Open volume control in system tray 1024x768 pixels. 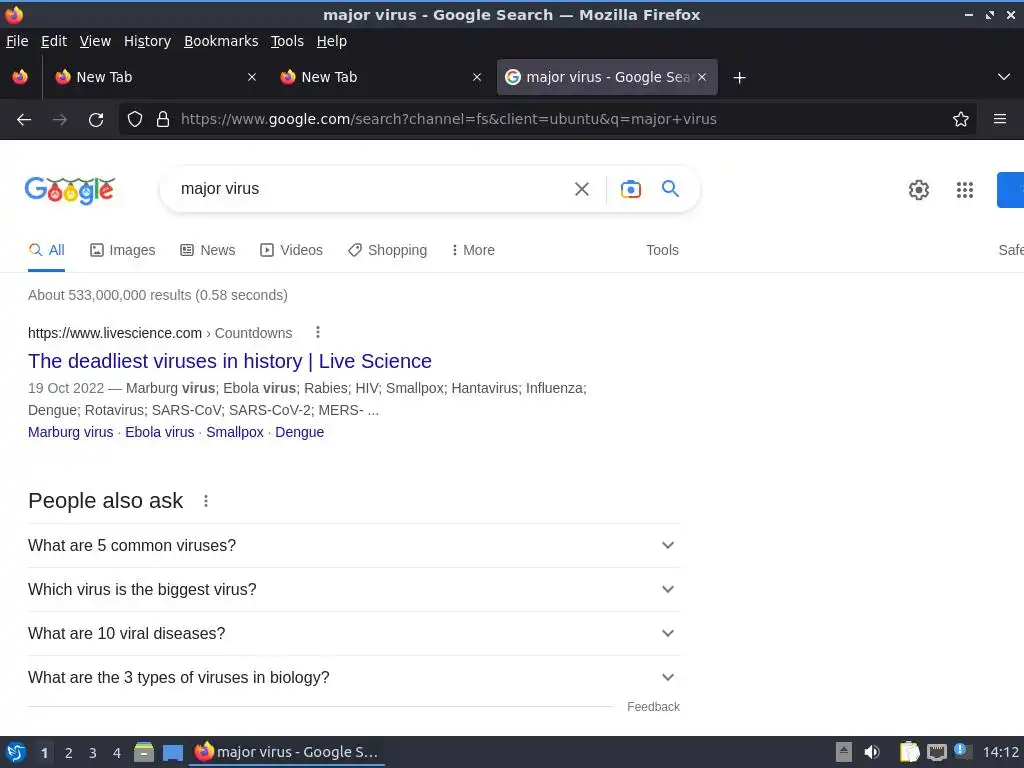(x=872, y=752)
